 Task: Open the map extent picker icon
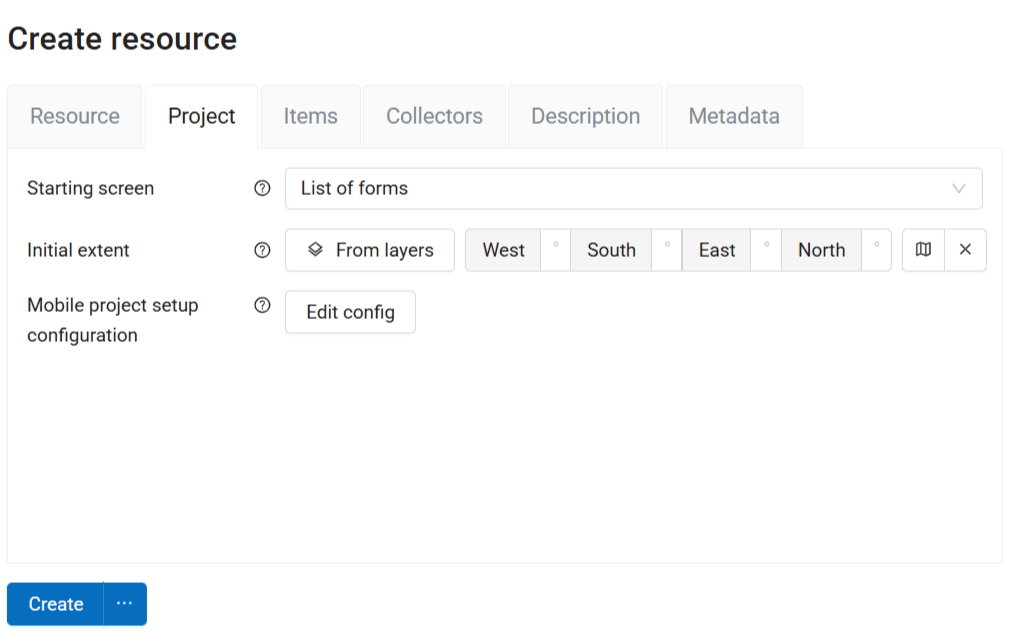tap(923, 250)
